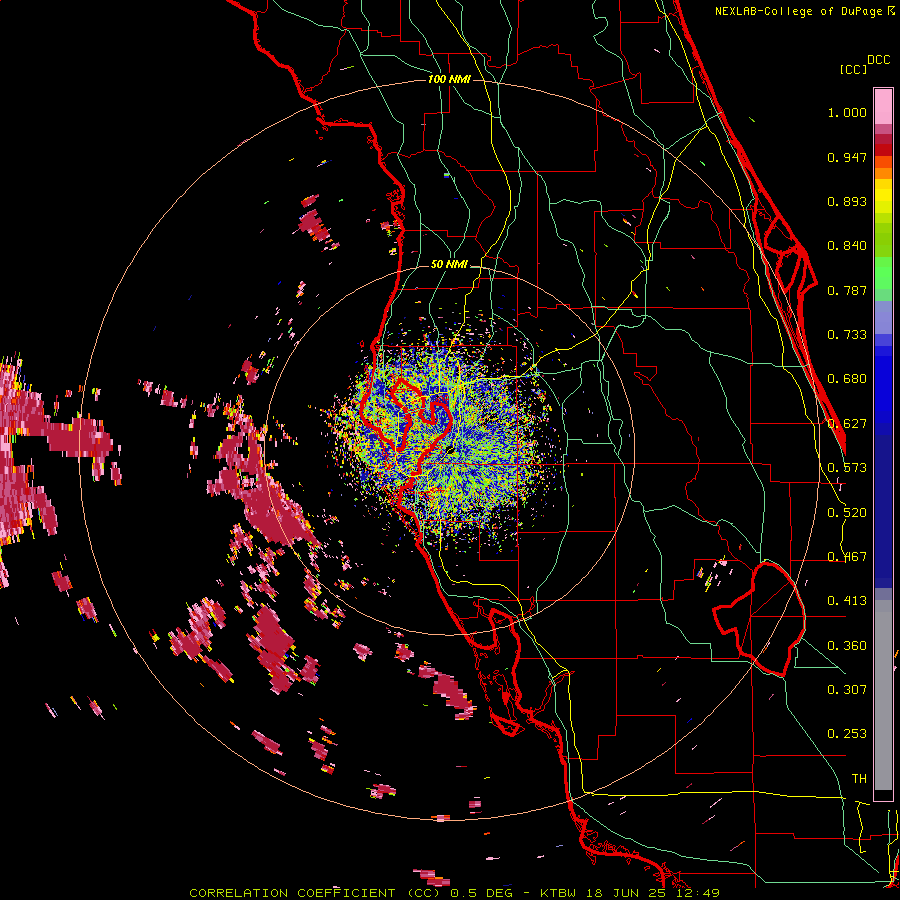900x900 pixels.
Task: Click the KTBW station code in caption
Action: 558,893
